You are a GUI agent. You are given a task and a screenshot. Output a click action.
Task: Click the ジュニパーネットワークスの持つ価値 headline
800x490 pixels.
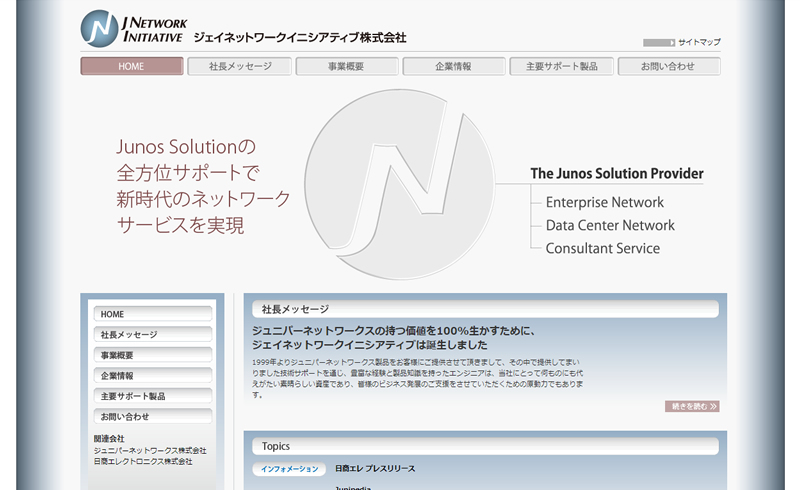(393, 337)
